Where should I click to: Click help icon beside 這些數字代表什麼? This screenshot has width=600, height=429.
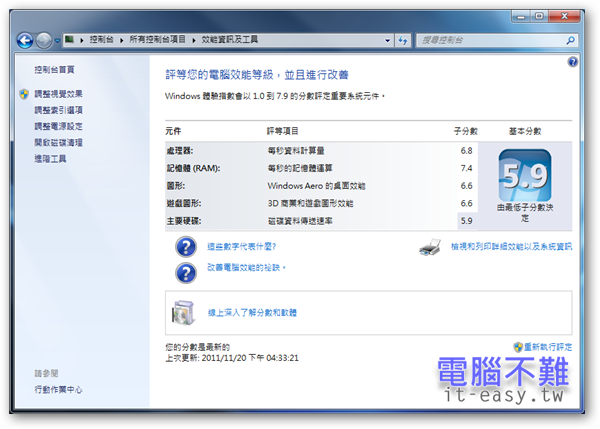click(x=186, y=247)
